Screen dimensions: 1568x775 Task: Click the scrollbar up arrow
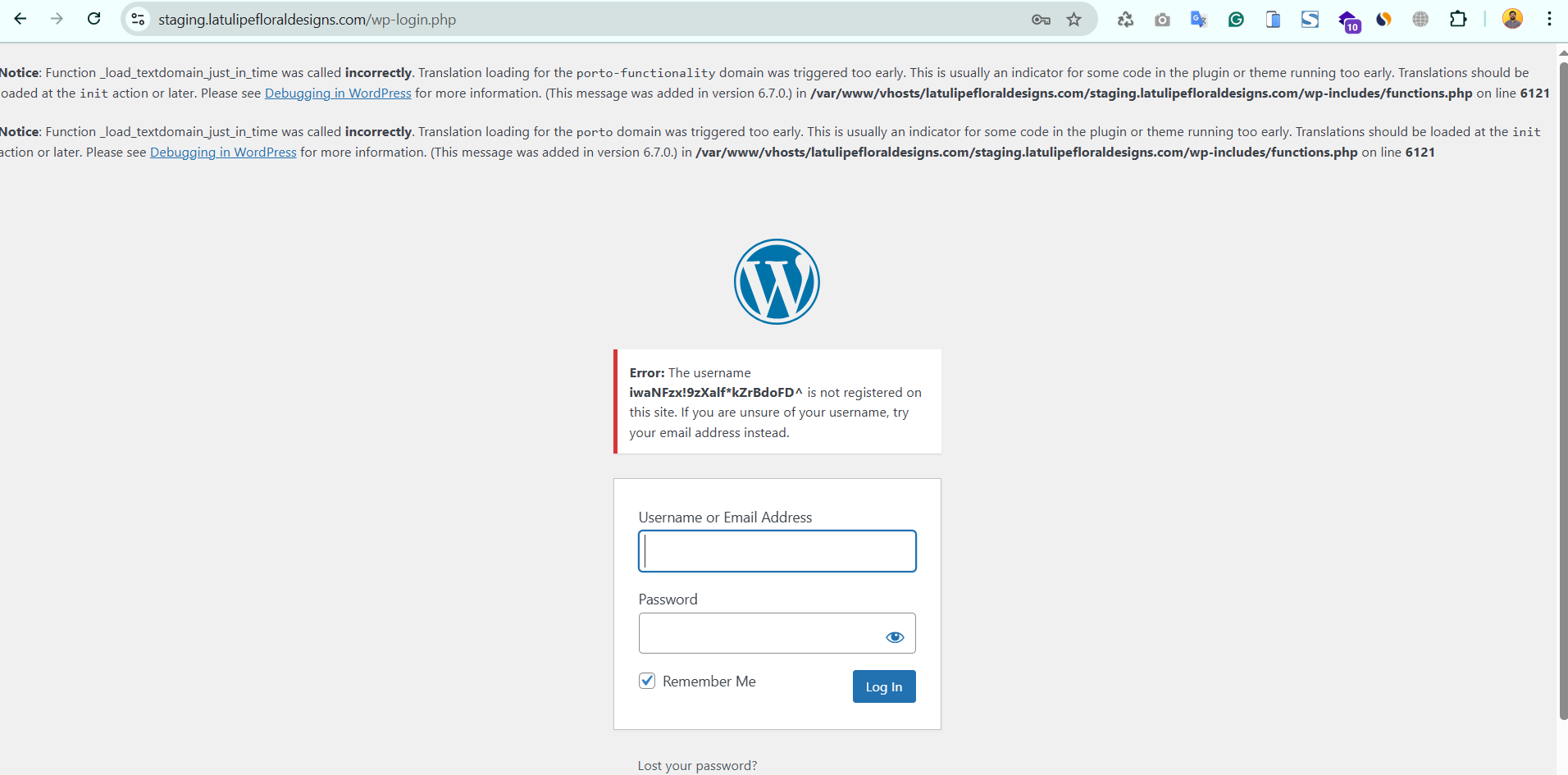click(1562, 52)
